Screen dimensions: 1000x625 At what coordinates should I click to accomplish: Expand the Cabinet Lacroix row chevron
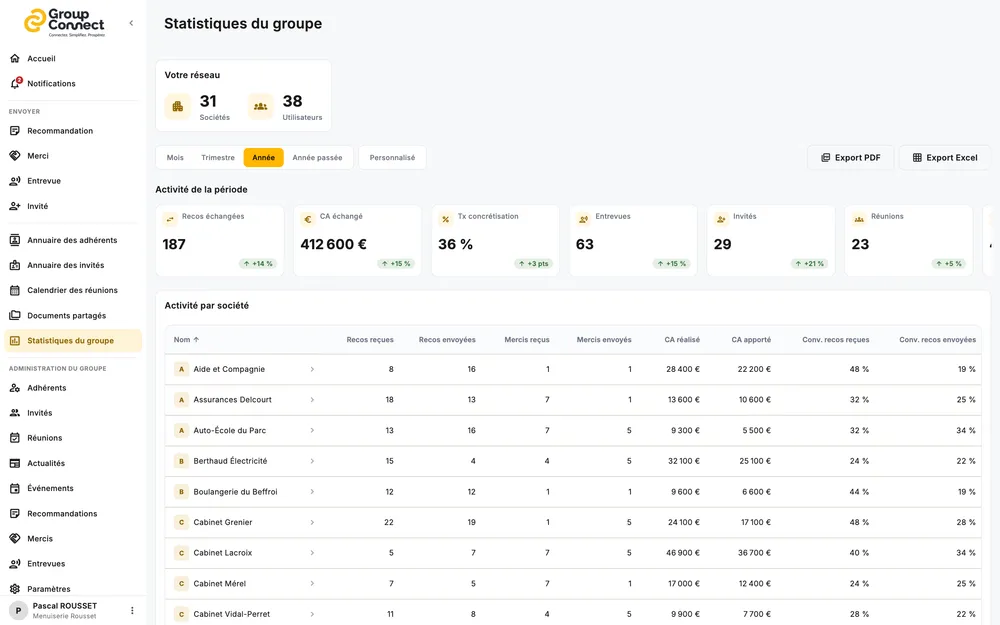coord(312,553)
